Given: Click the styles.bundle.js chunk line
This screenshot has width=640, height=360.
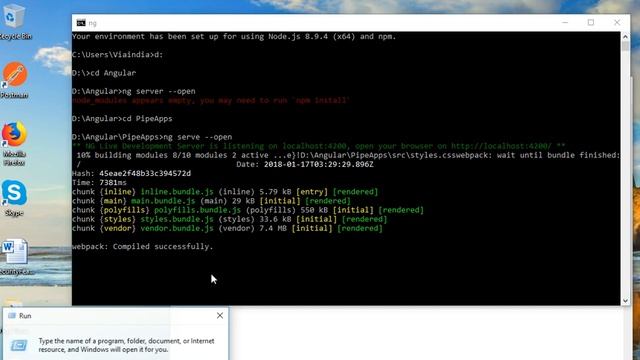Looking at the screenshot, I should tap(229, 219).
